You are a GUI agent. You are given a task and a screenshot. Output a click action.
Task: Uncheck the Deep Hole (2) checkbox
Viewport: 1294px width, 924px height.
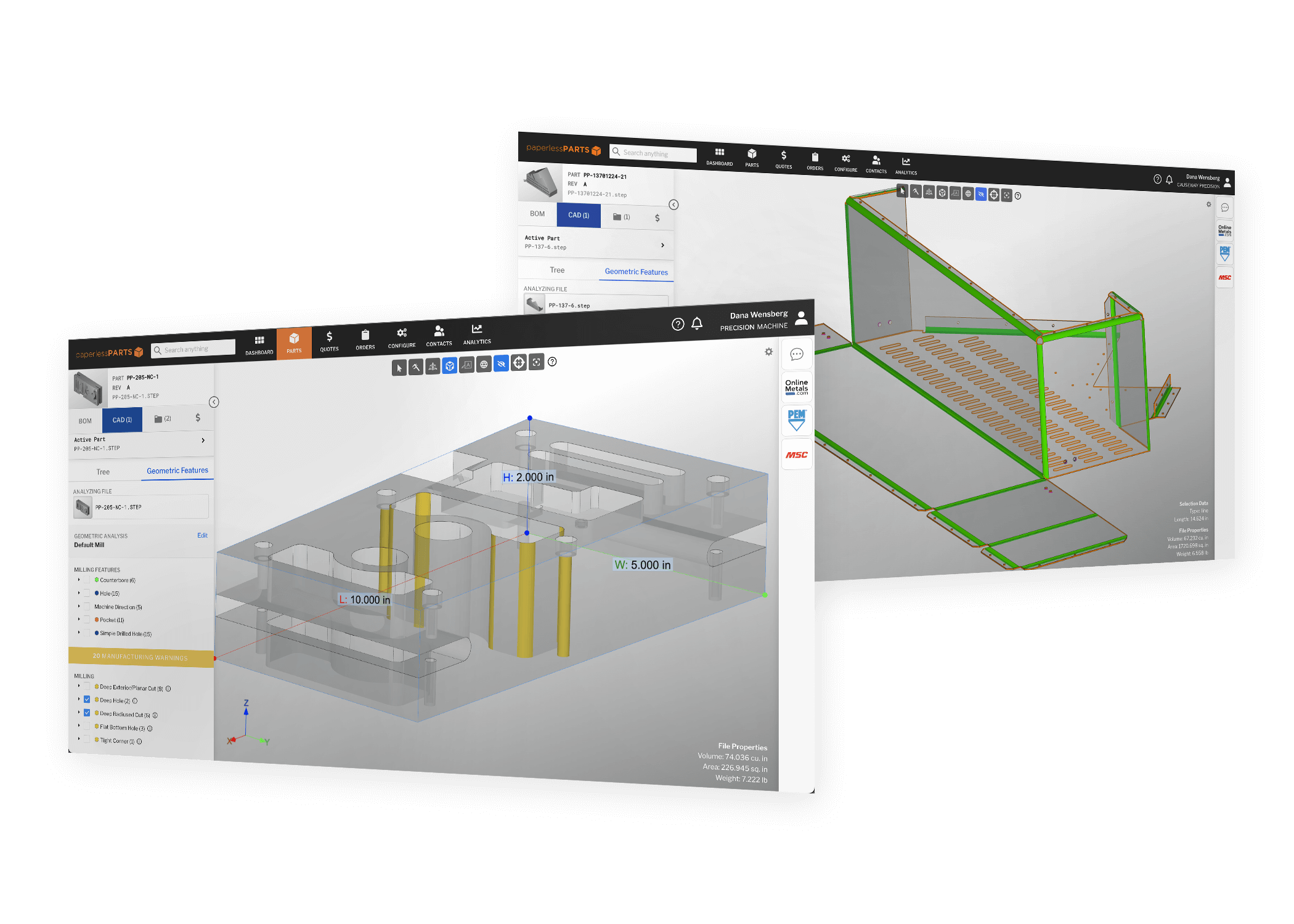click(87, 699)
